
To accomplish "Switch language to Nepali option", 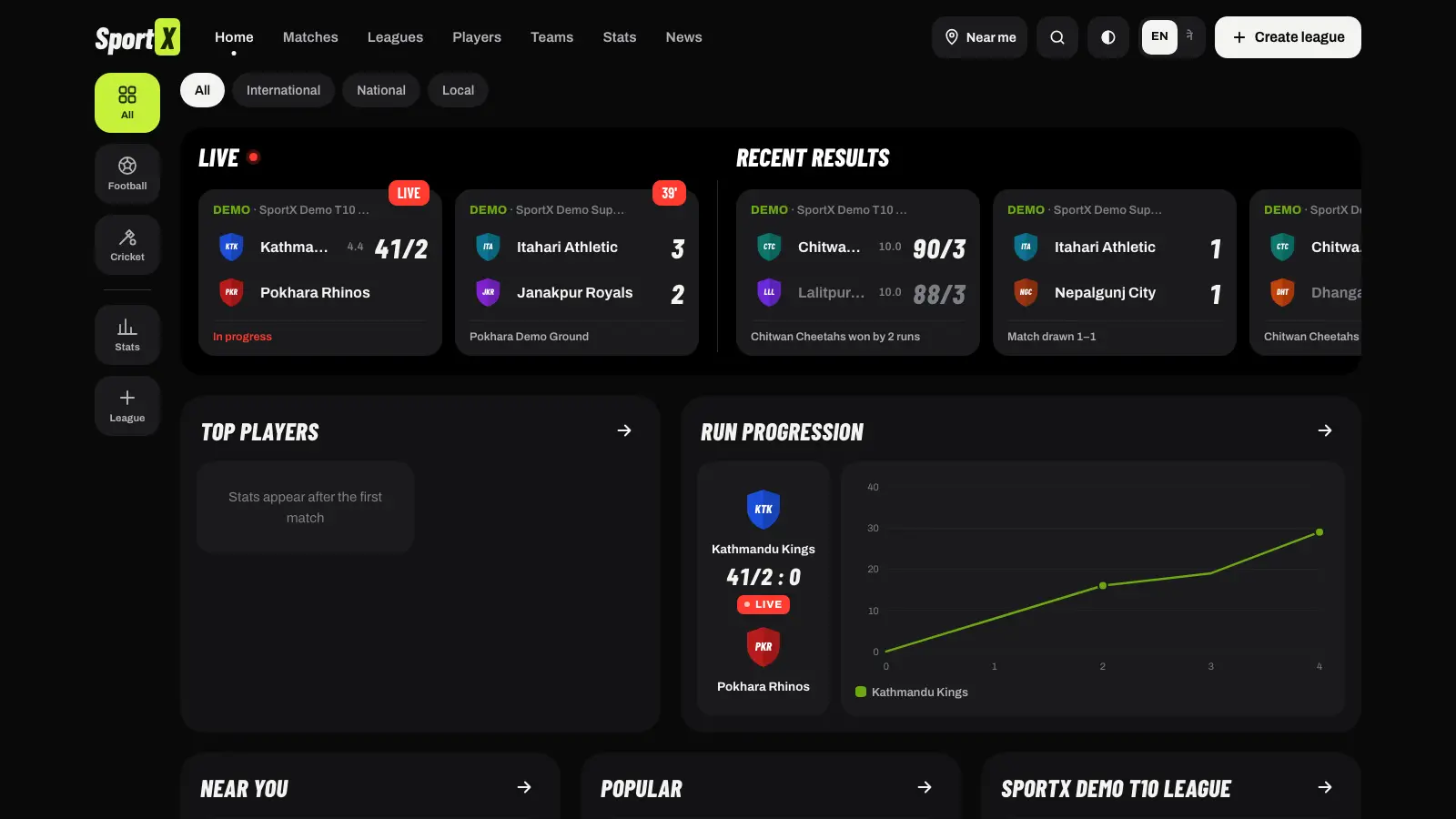I will [1189, 36].
